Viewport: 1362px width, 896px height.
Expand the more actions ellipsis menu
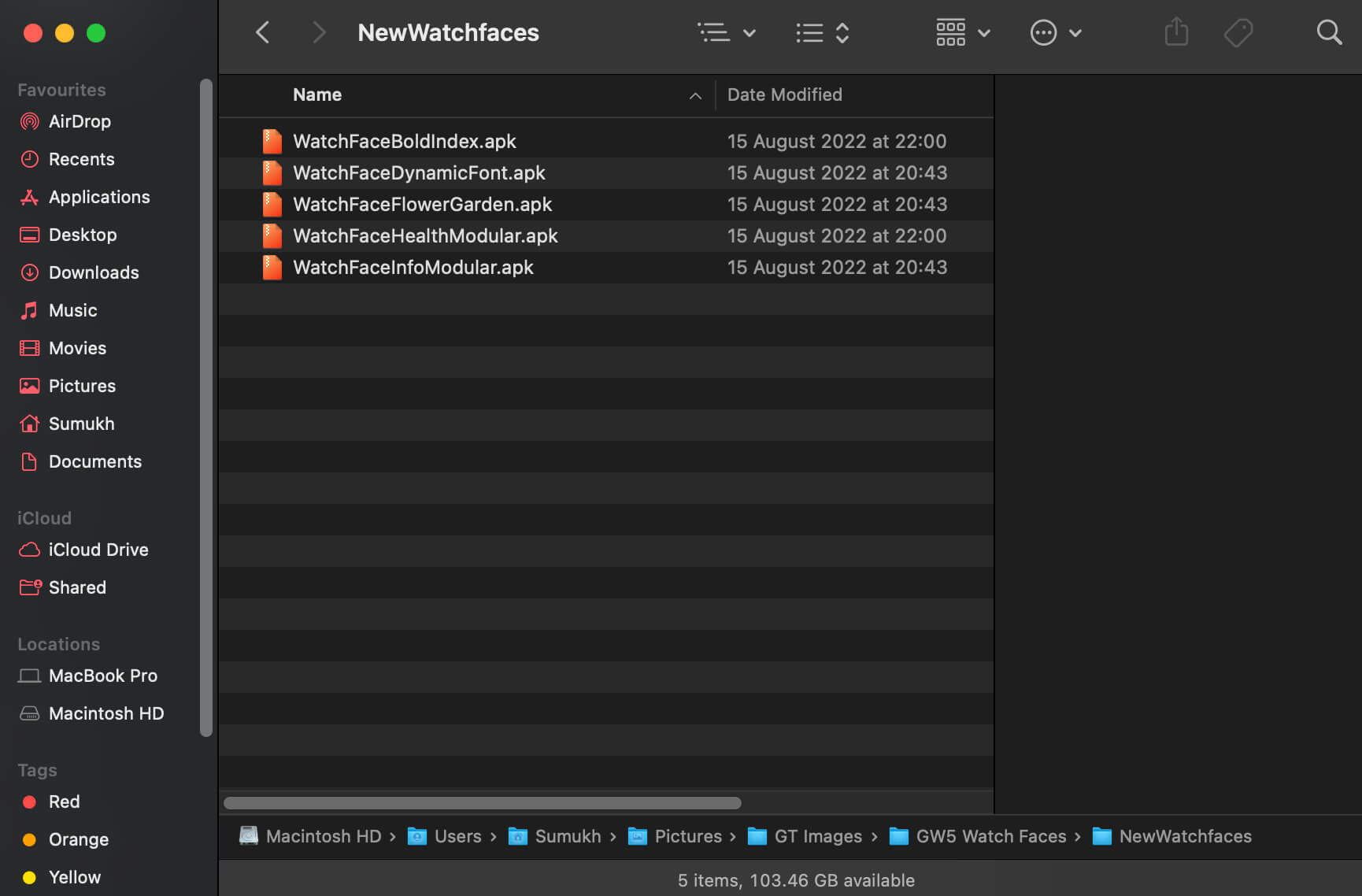coord(1055,33)
